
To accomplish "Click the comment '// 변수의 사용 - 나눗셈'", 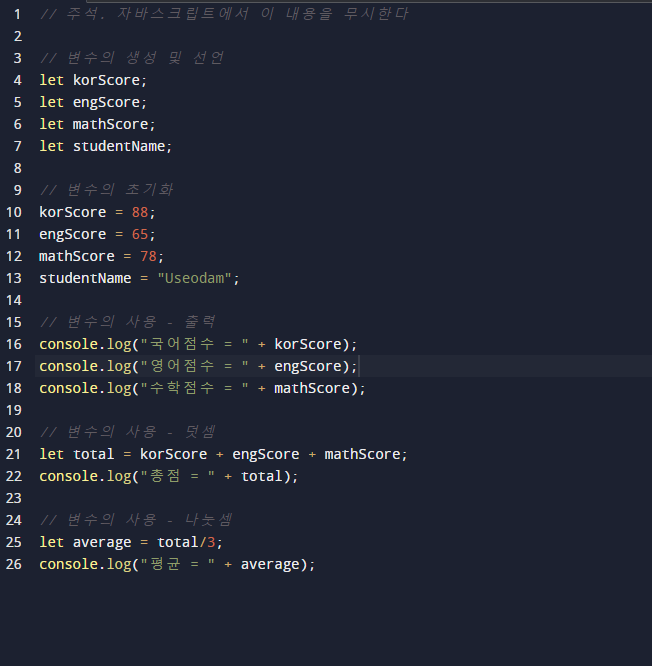I will tap(135, 520).
